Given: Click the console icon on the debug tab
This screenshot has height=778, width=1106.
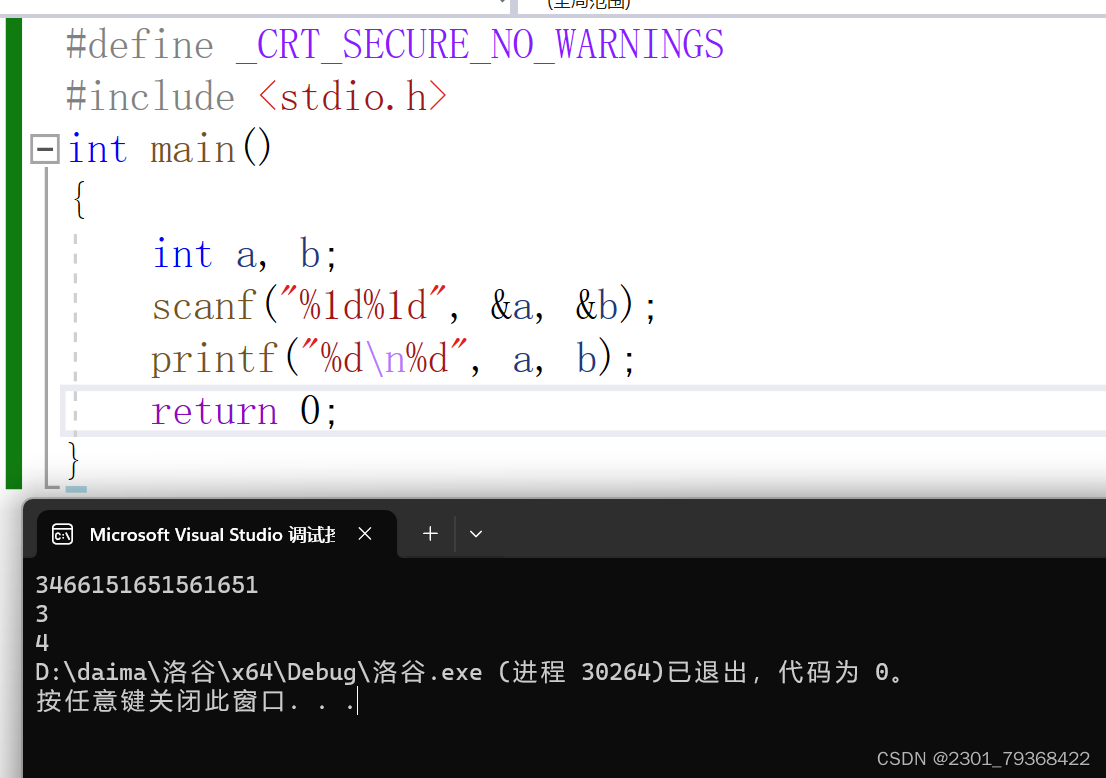Looking at the screenshot, I should 63,533.
